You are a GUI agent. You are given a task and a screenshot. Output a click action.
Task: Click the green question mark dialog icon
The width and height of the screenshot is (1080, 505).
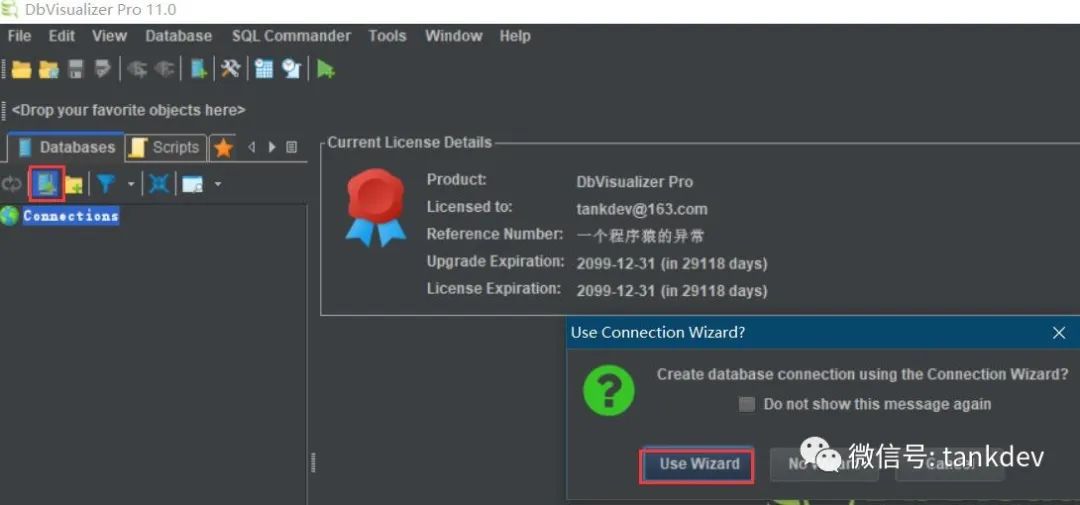click(x=608, y=390)
